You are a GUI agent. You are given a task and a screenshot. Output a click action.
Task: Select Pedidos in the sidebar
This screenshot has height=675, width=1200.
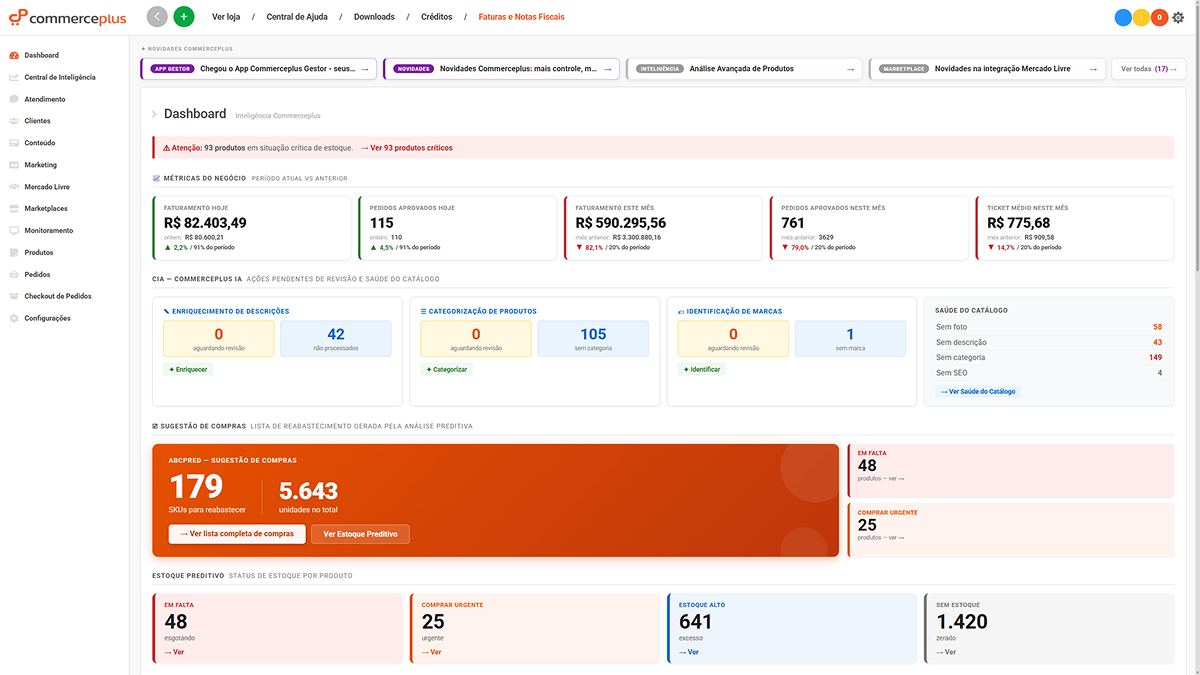point(37,274)
